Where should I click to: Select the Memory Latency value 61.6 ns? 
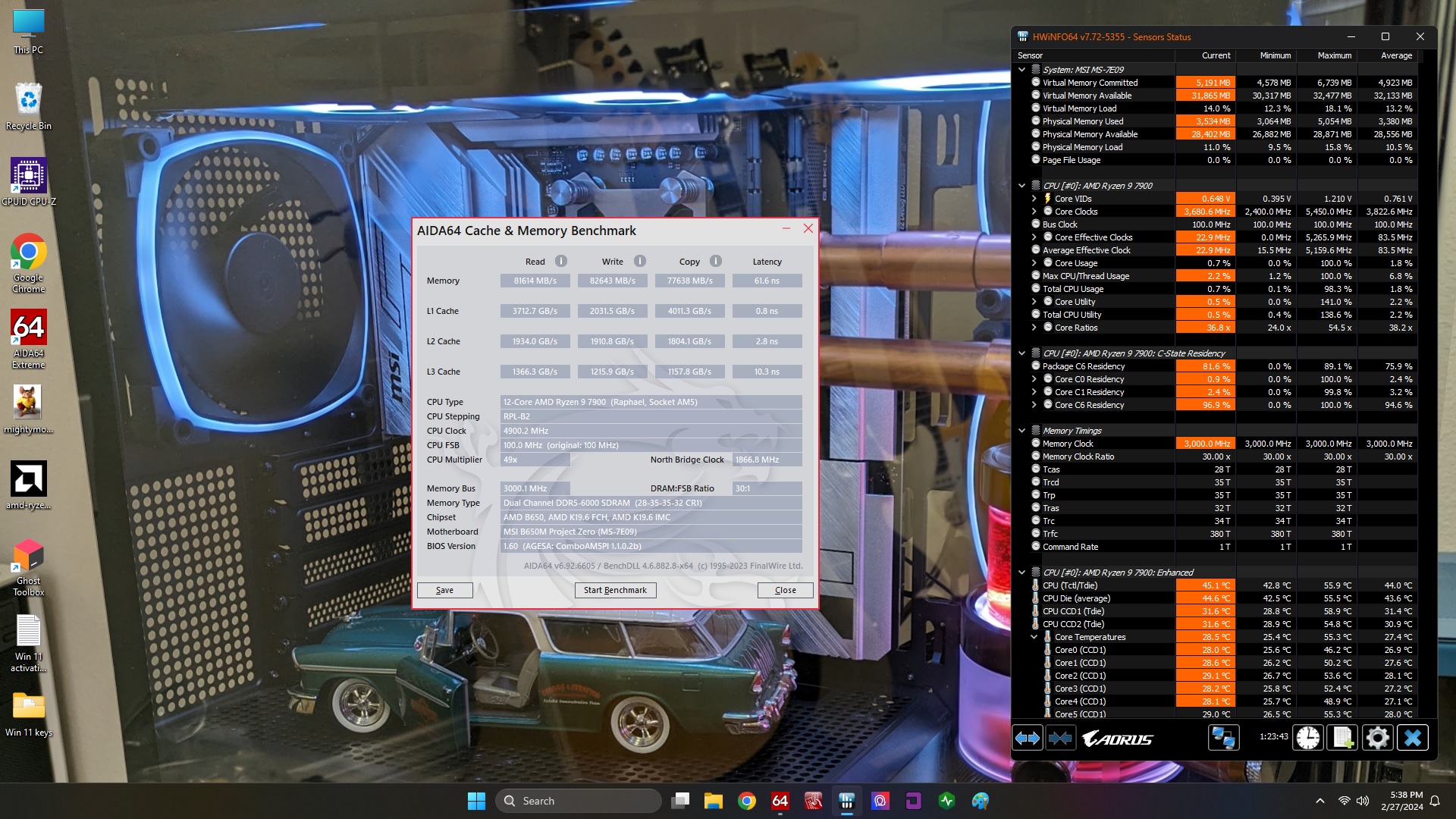coord(767,281)
